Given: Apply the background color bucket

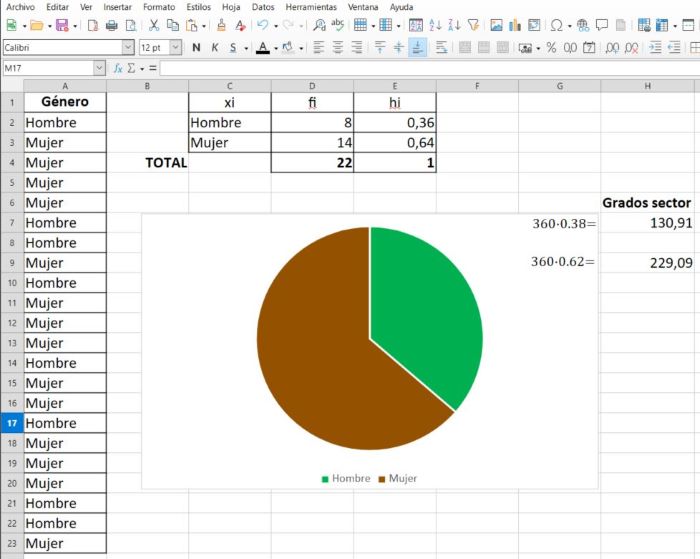Looking at the screenshot, I should (x=288, y=47).
